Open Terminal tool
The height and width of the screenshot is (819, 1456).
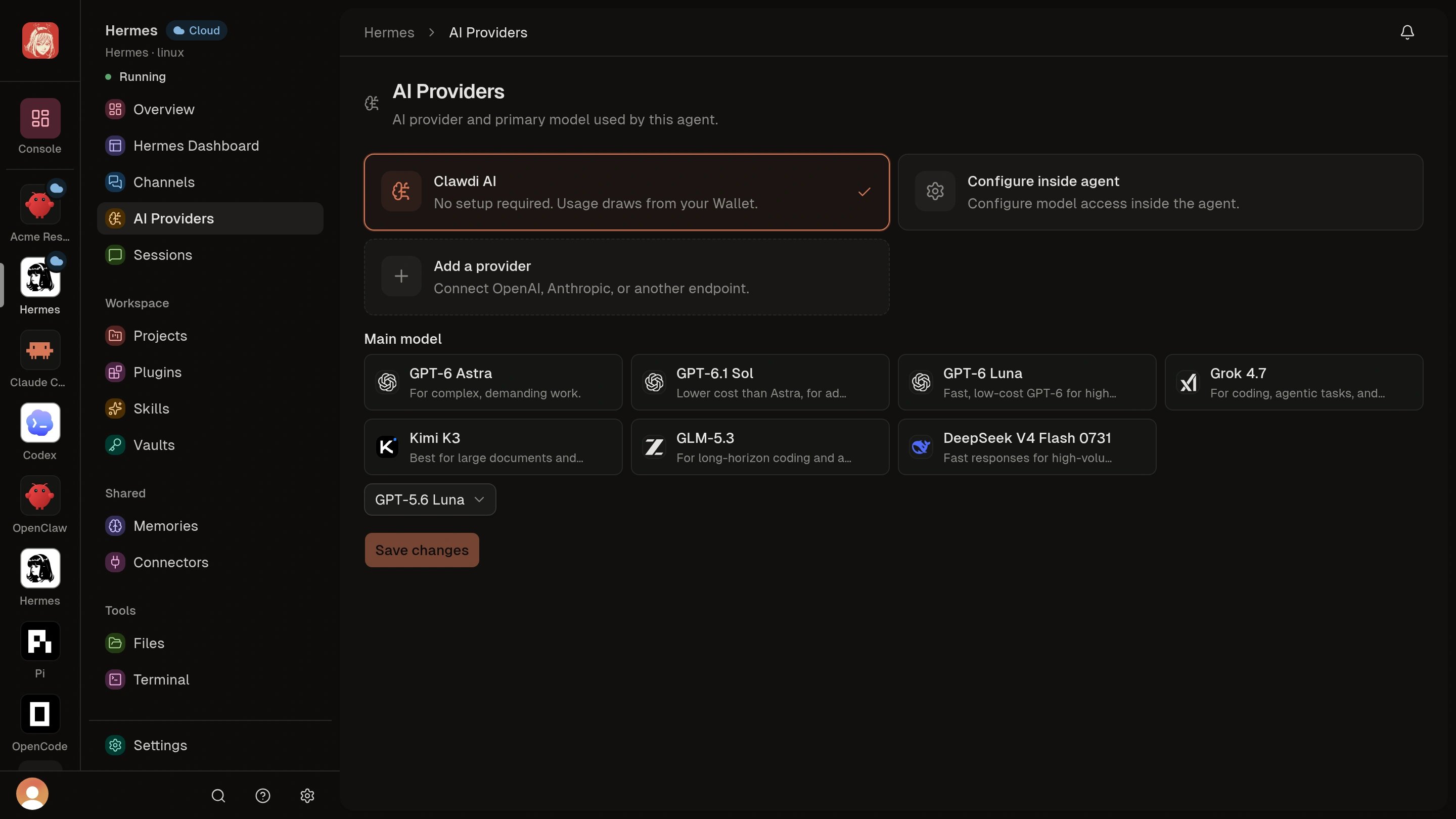click(x=210, y=679)
